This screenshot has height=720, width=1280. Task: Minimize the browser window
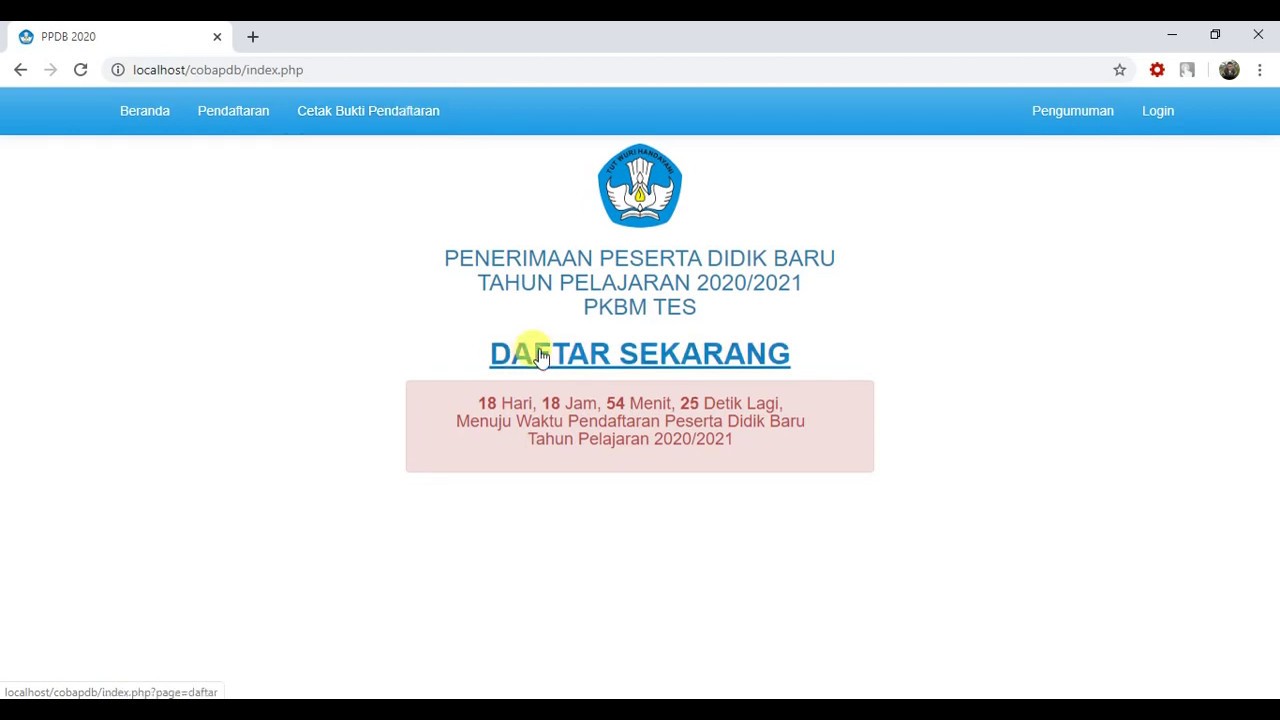click(1172, 35)
